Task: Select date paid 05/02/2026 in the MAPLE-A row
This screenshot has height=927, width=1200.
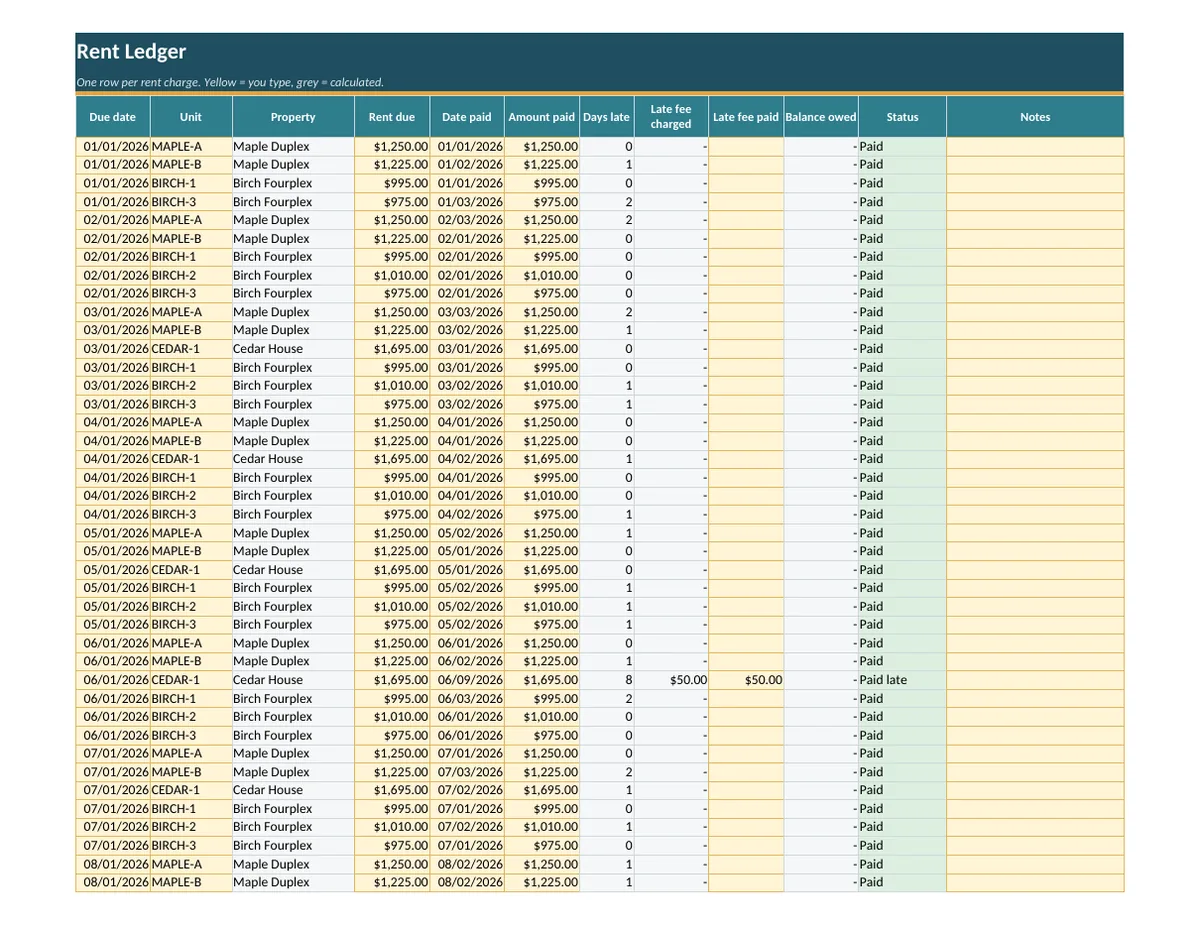Action: (x=467, y=533)
